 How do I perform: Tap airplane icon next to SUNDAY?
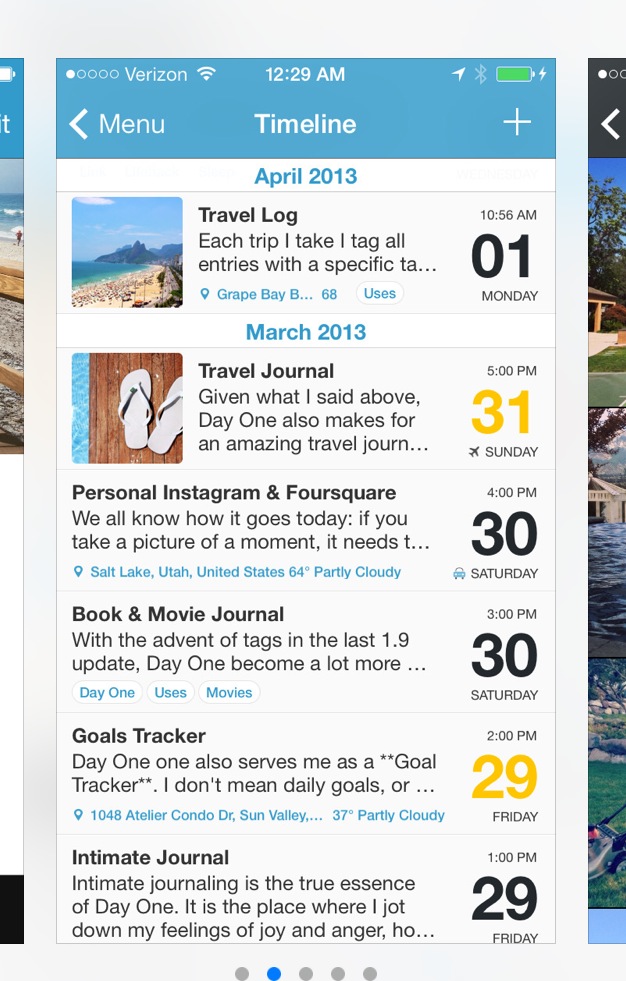pyautogui.click(x=475, y=451)
